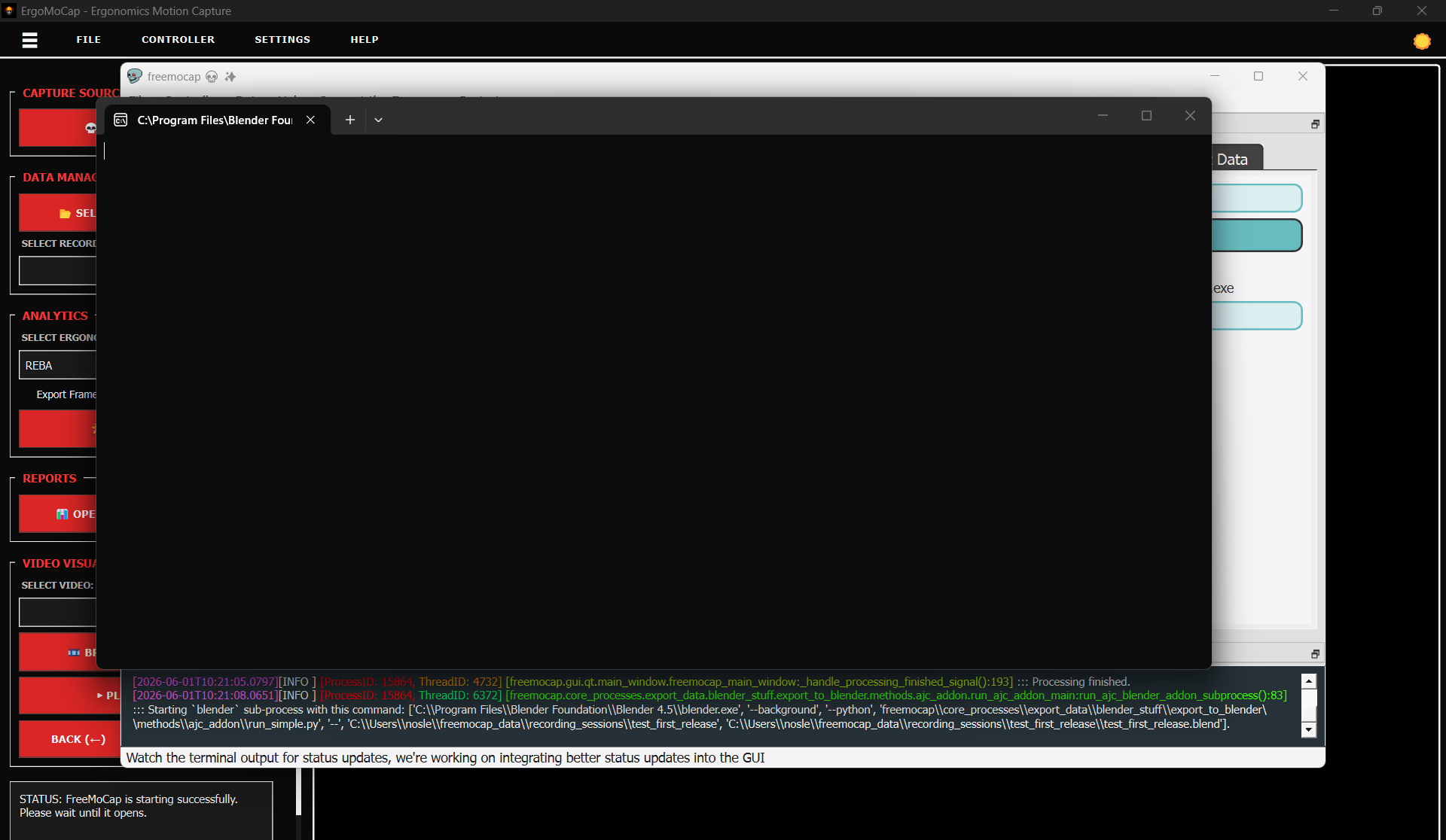Click red analytics button below Export Frame
The image size is (1446, 840).
[x=58, y=429]
